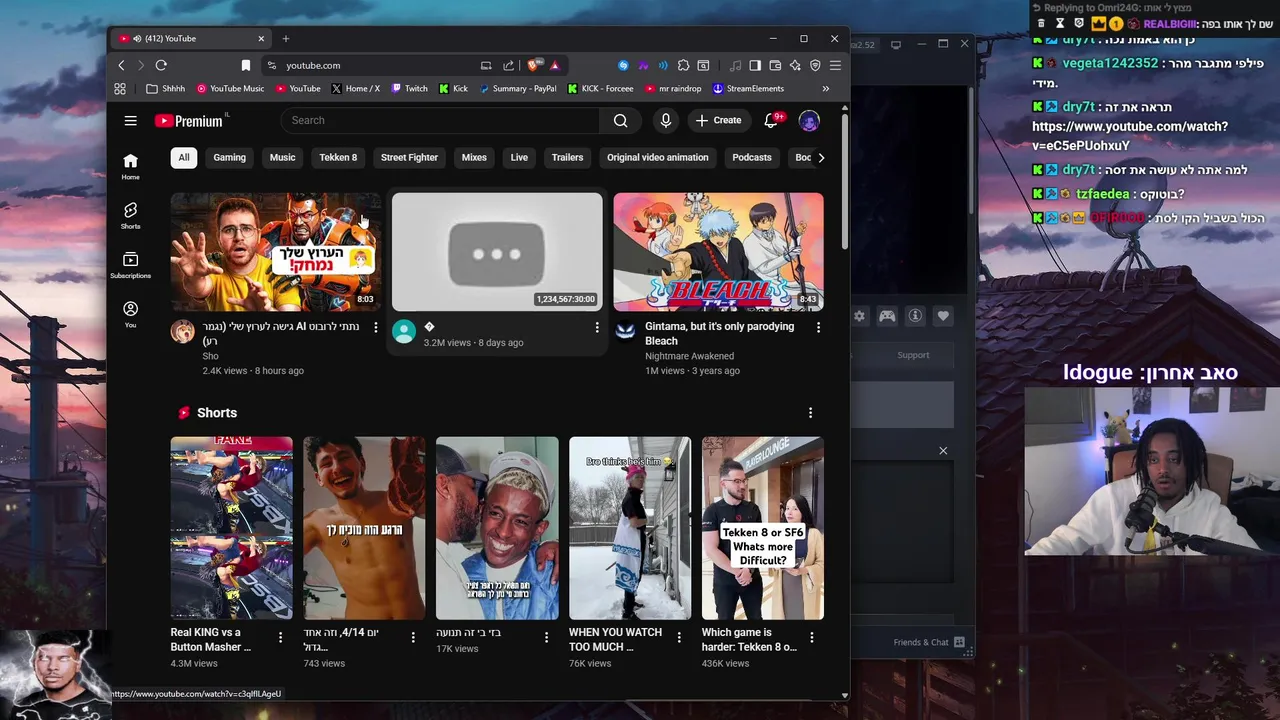Screen dimensions: 1280x720
Task: Open YouTube notifications bell
Action: 771,120
